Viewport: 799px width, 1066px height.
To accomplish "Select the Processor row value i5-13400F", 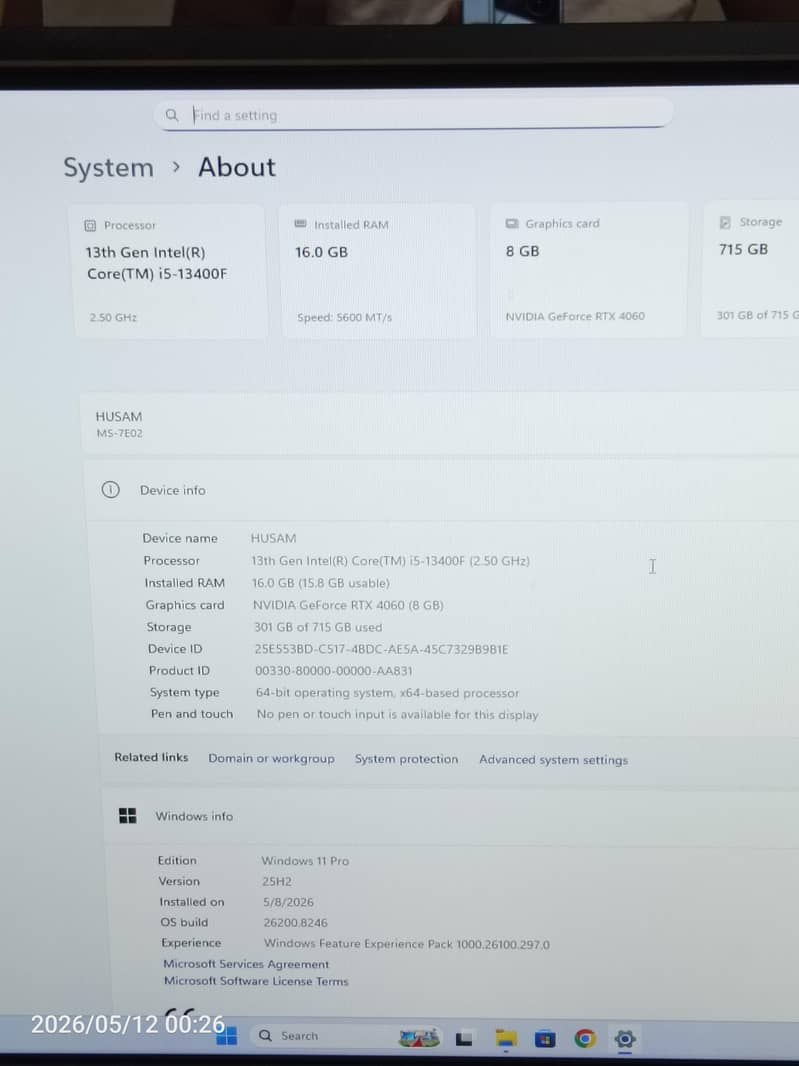I will point(390,561).
